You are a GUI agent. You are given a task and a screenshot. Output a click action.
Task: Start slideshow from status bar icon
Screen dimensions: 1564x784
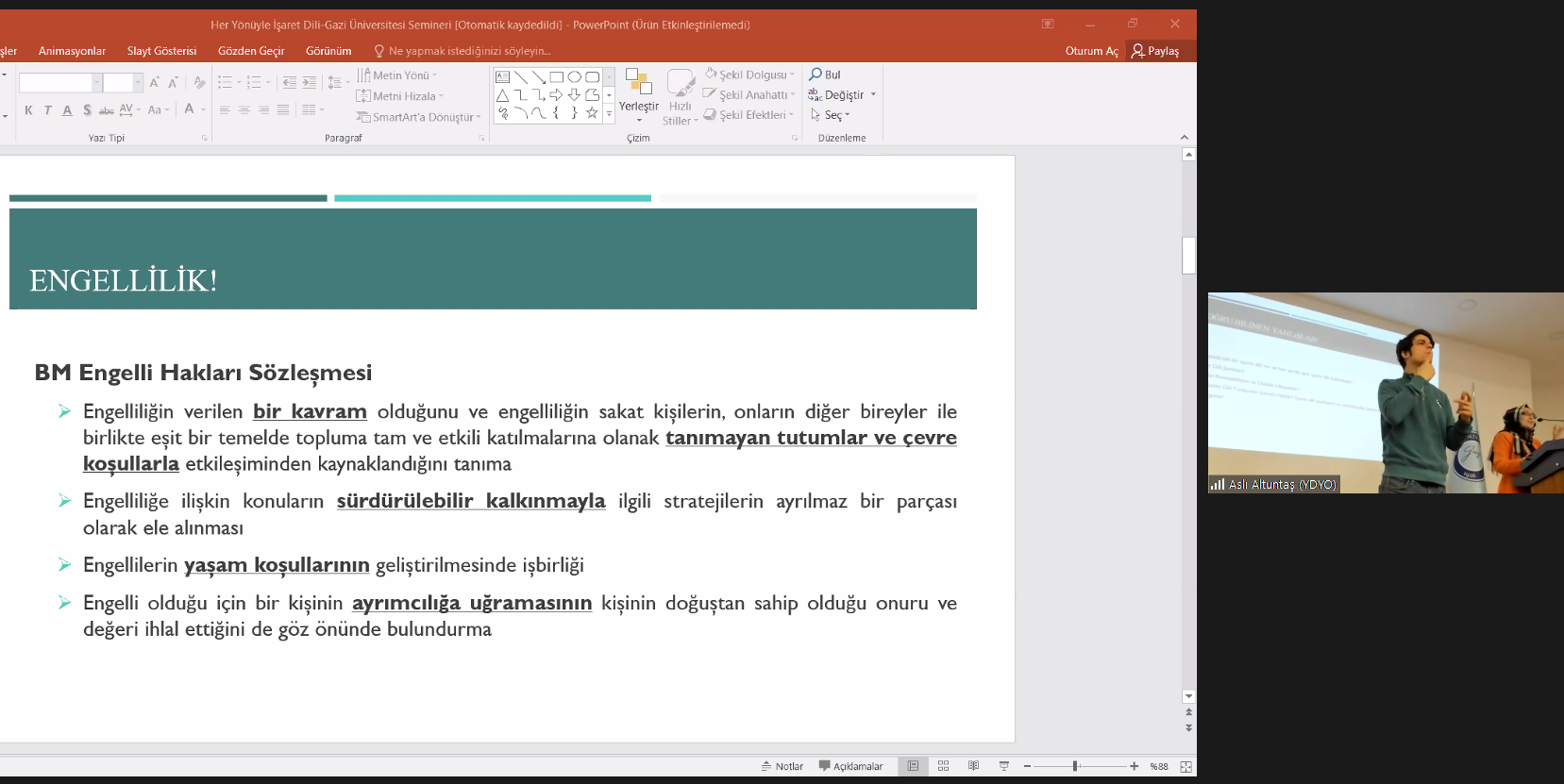(x=1003, y=766)
